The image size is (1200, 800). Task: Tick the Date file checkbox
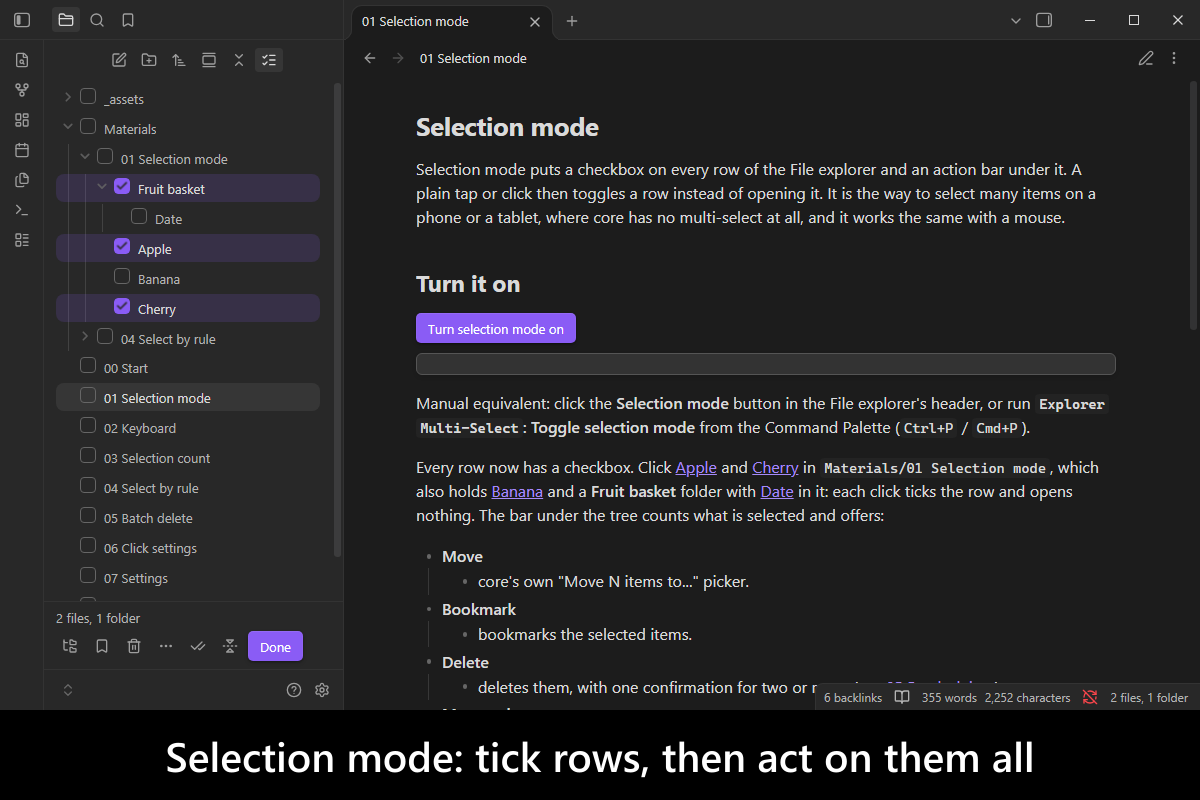click(x=139, y=217)
